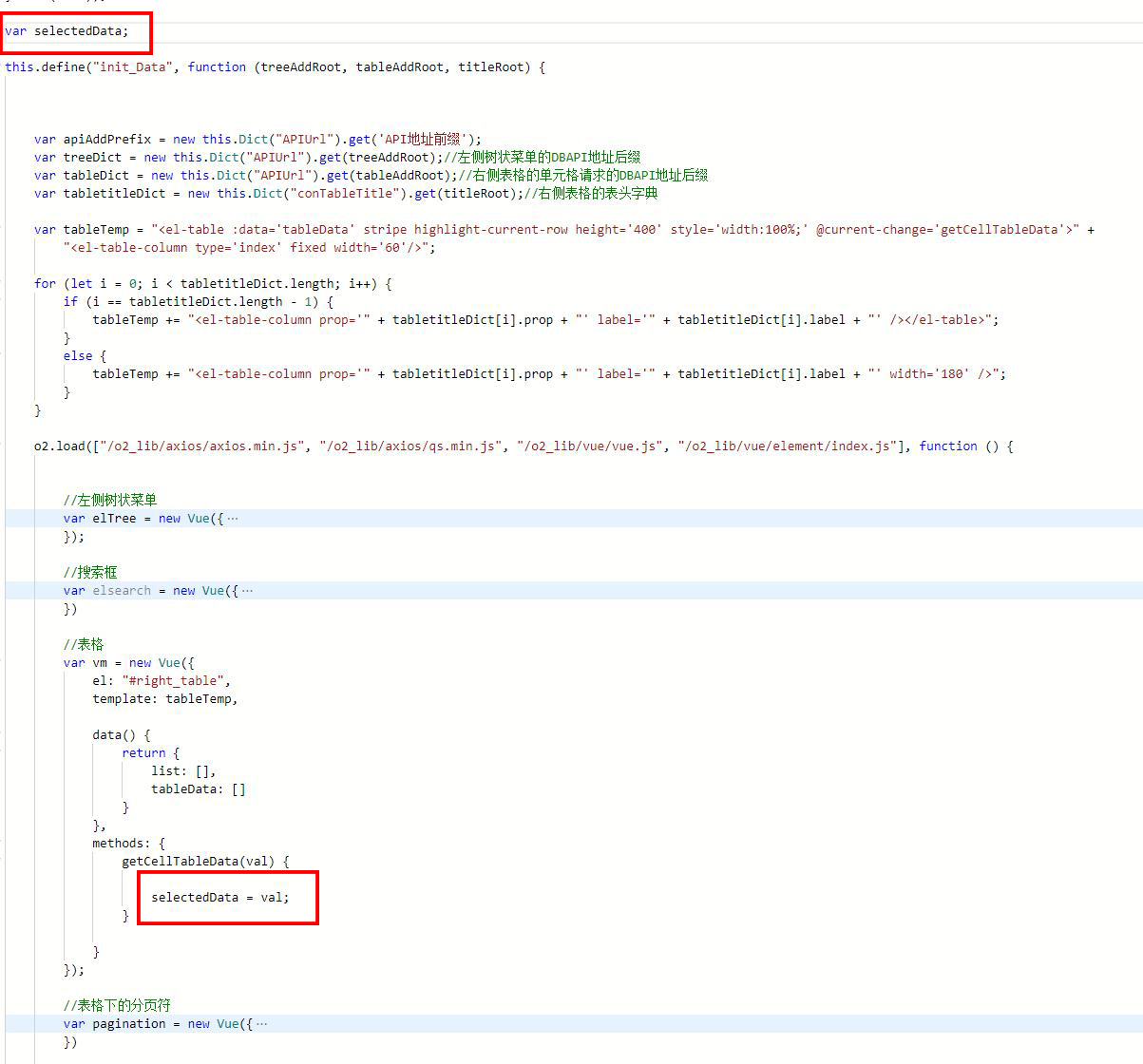Unfold the pagination Vue code block
1143x1064 pixels.
pos(261,1024)
